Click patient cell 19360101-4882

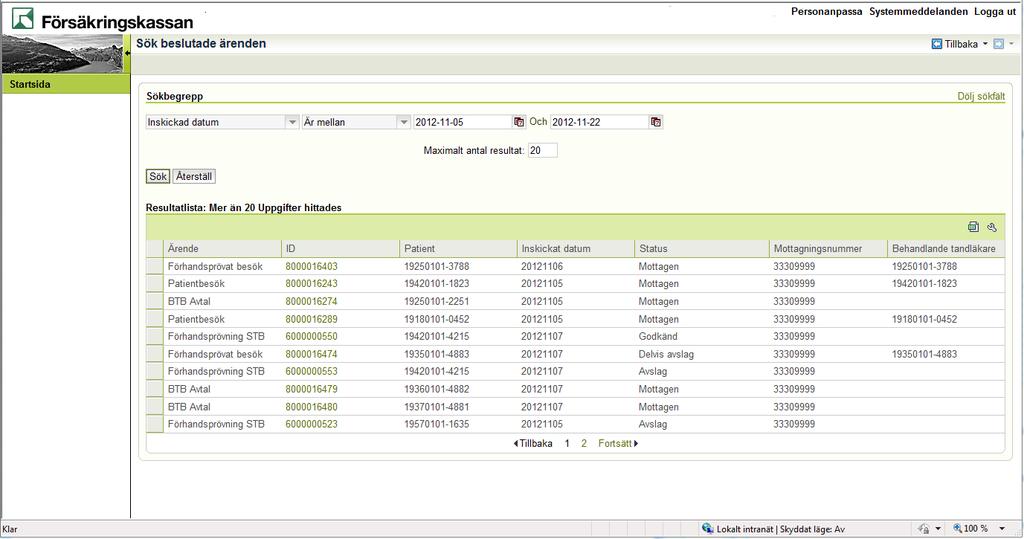(436, 389)
